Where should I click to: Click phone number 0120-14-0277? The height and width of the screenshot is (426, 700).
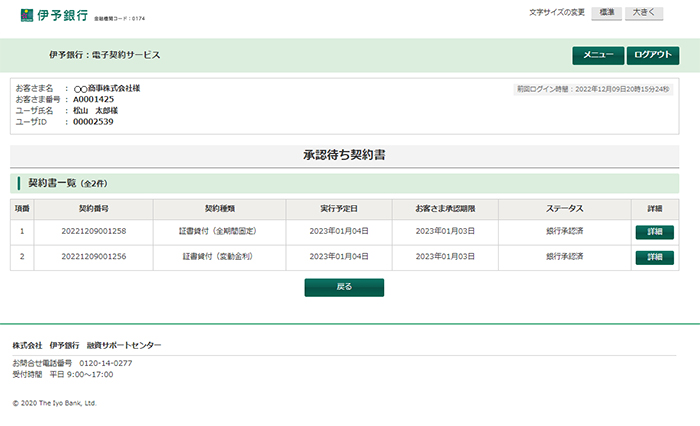tap(106, 363)
